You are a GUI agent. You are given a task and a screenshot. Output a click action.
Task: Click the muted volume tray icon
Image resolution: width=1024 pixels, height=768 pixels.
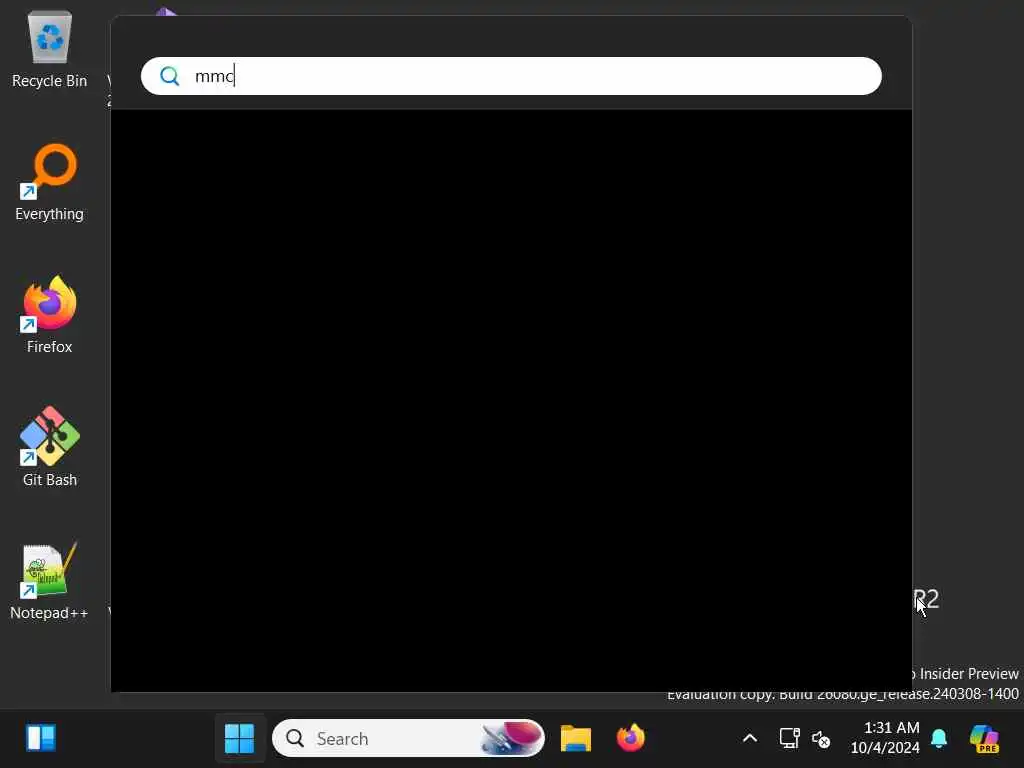(x=821, y=739)
